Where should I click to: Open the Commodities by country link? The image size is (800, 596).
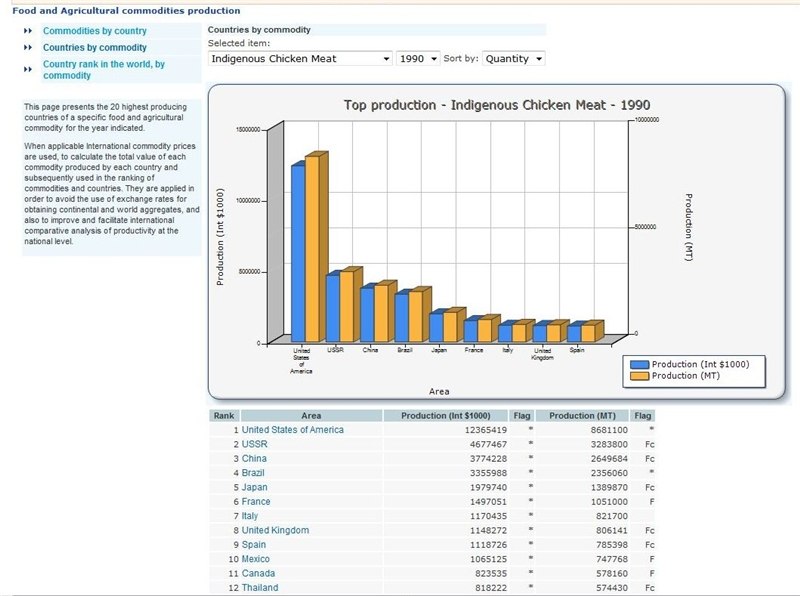[94, 31]
